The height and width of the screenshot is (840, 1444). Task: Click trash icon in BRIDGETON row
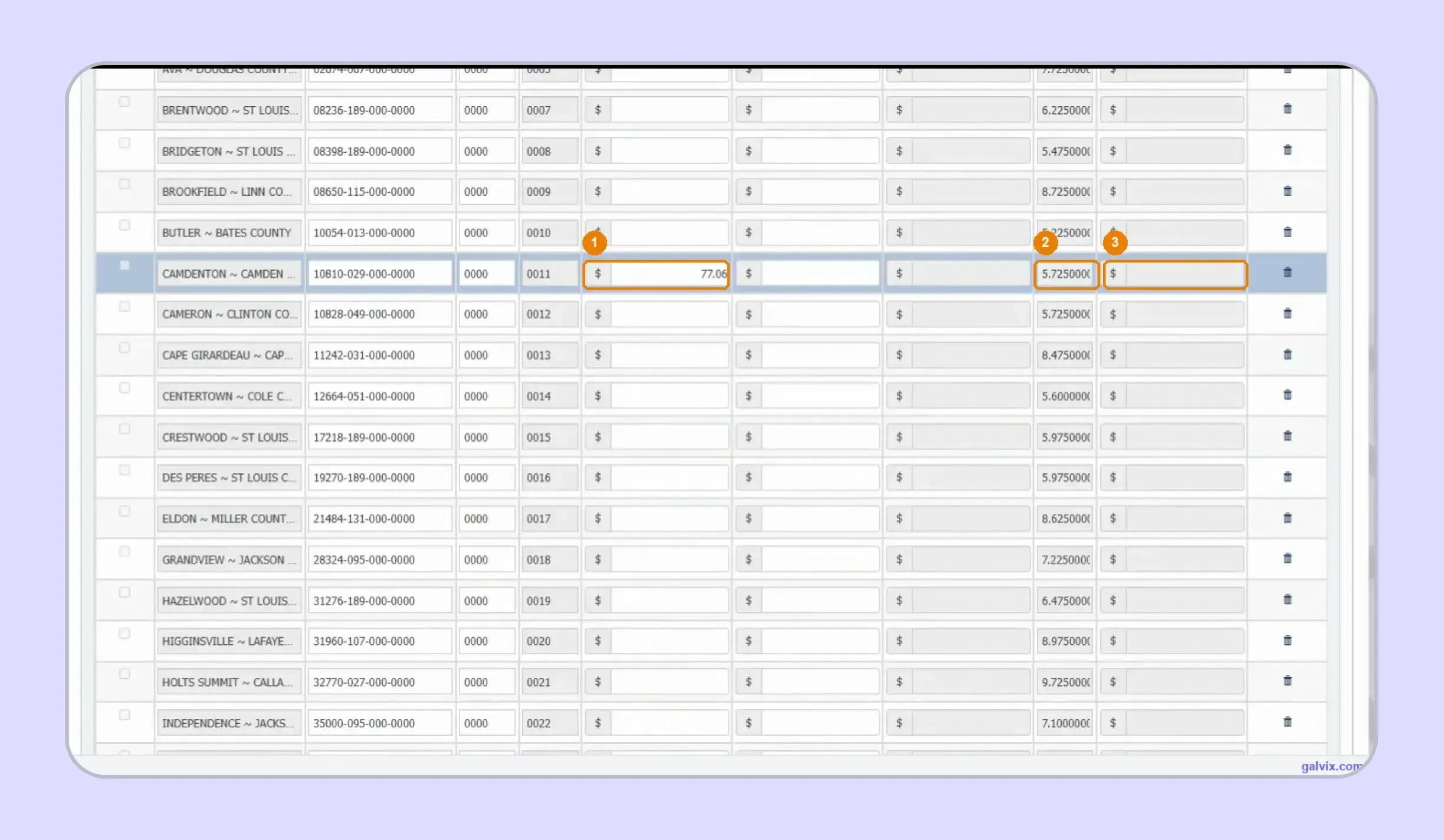point(1287,150)
